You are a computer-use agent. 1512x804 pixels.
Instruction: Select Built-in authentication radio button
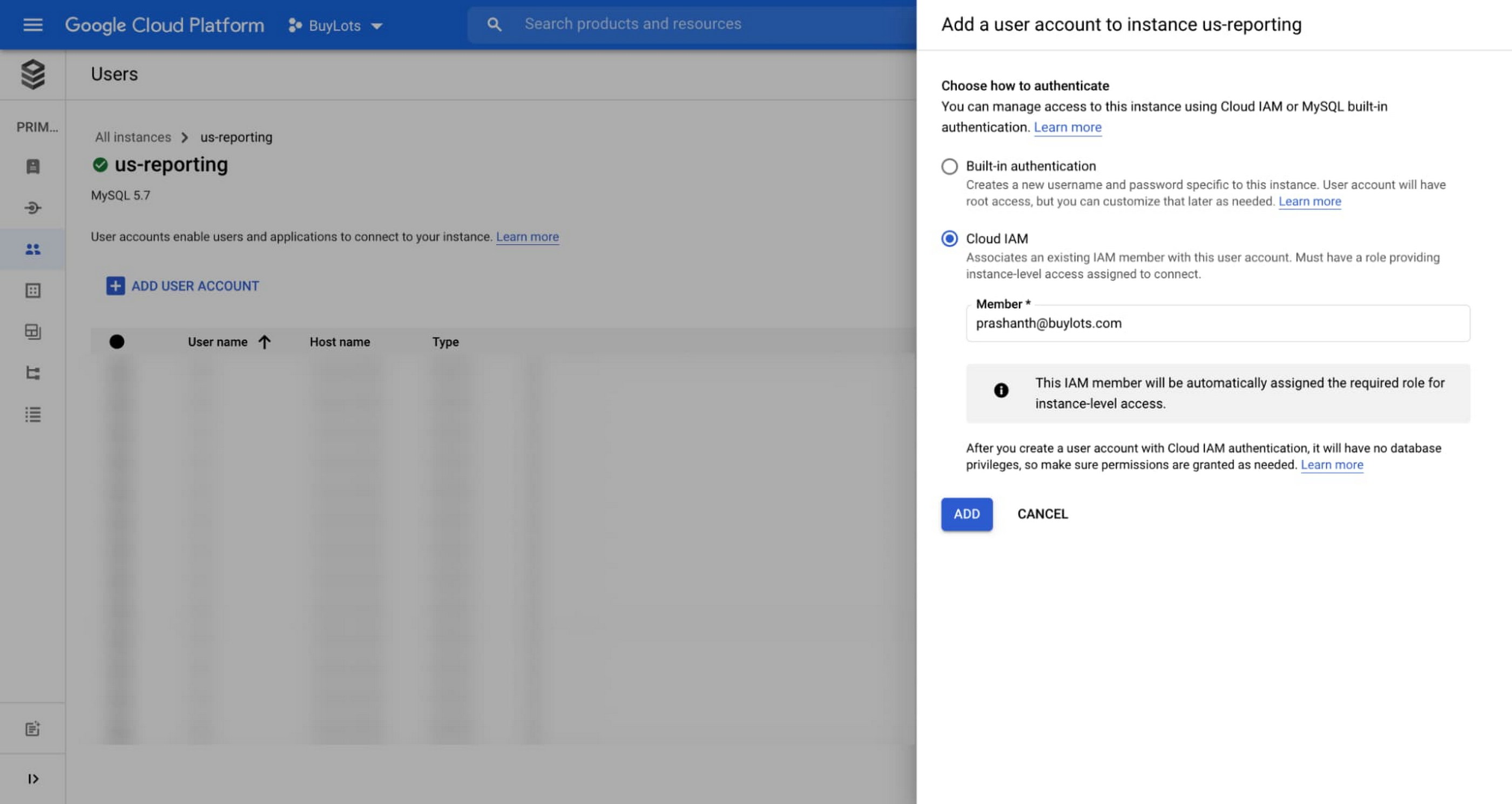pyautogui.click(x=948, y=166)
